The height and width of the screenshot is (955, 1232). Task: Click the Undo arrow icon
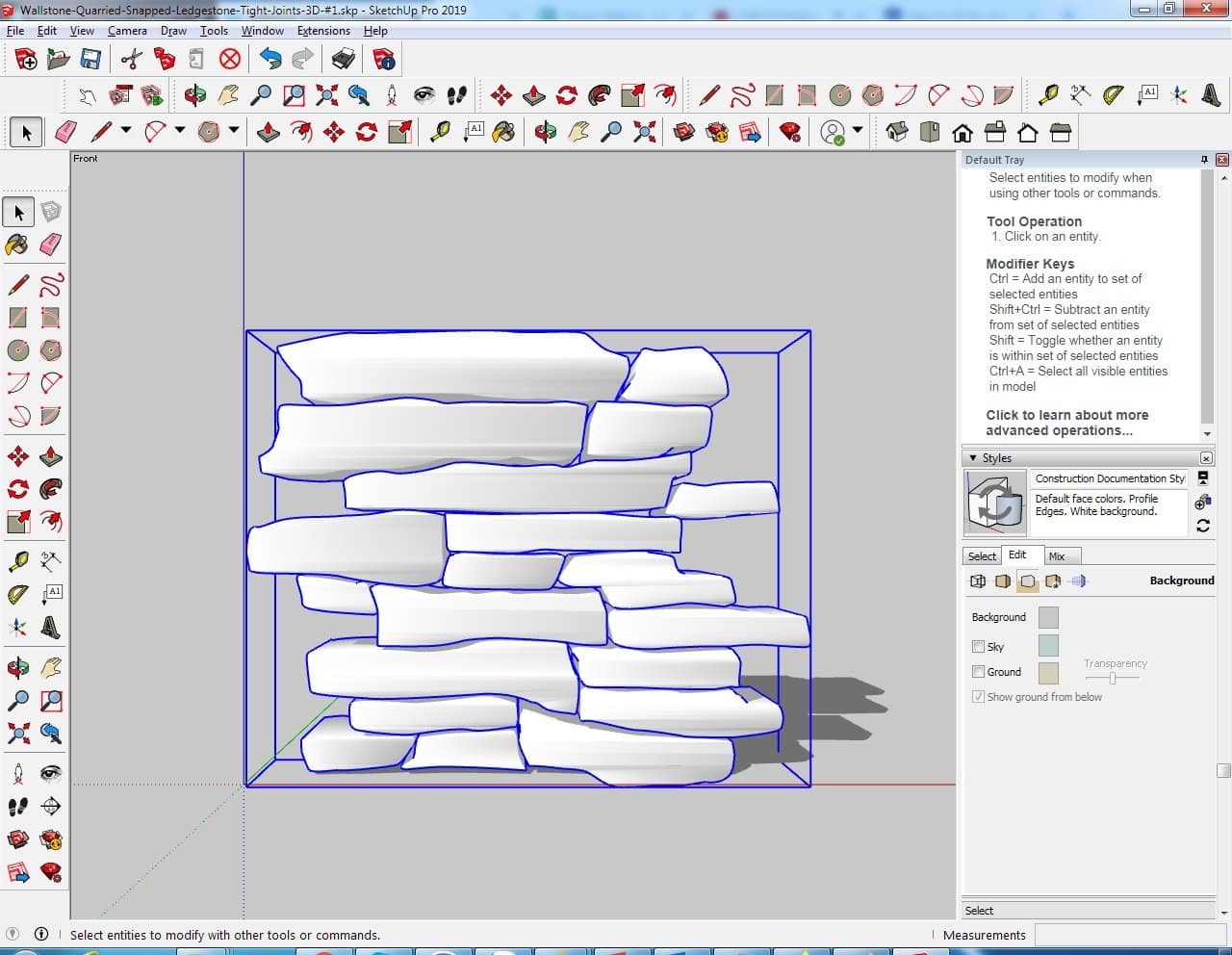pyautogui.click(x=270, y=60)
